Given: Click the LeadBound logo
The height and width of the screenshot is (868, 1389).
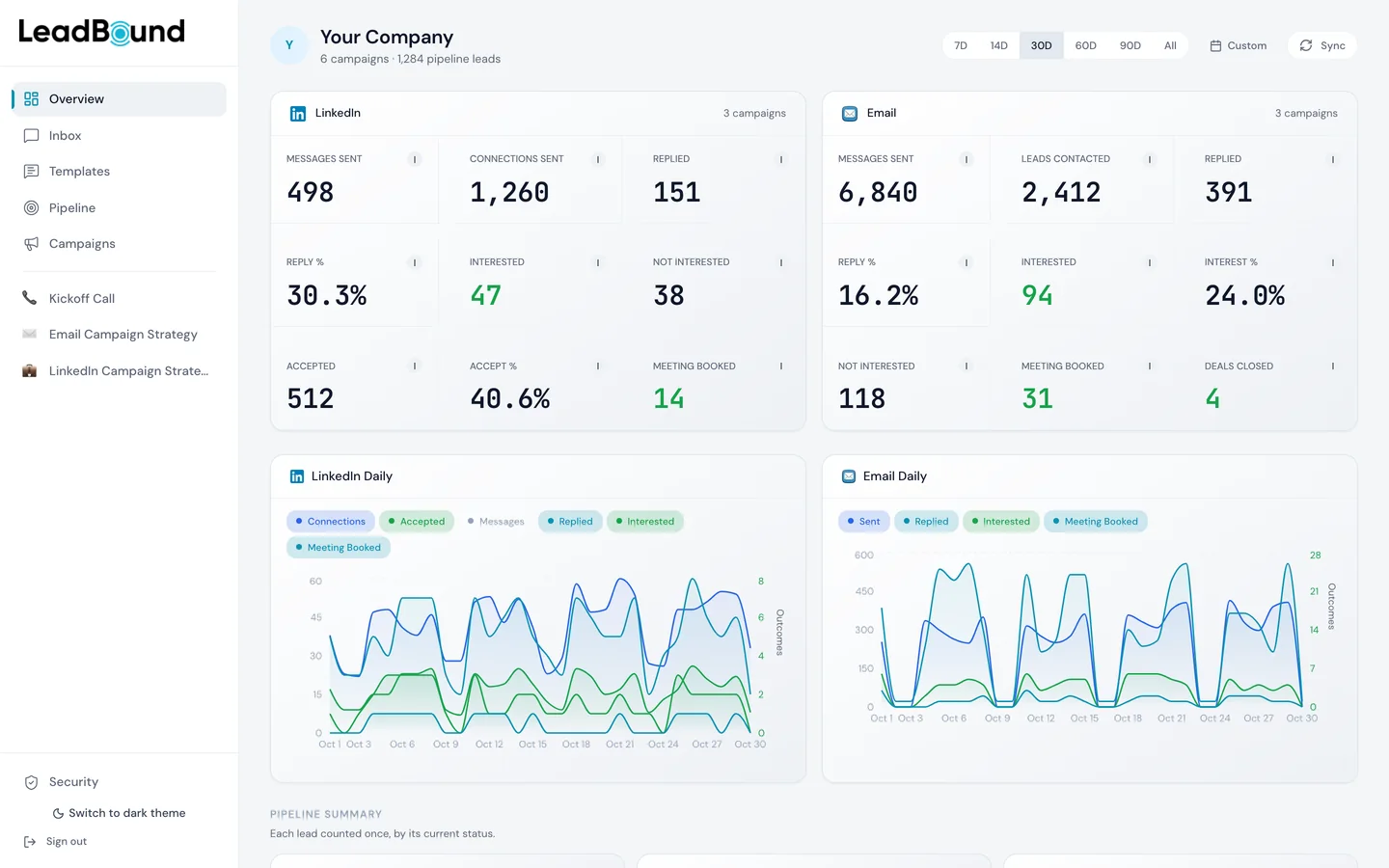Looking at the screenshot, I should [x=101, y=32].
